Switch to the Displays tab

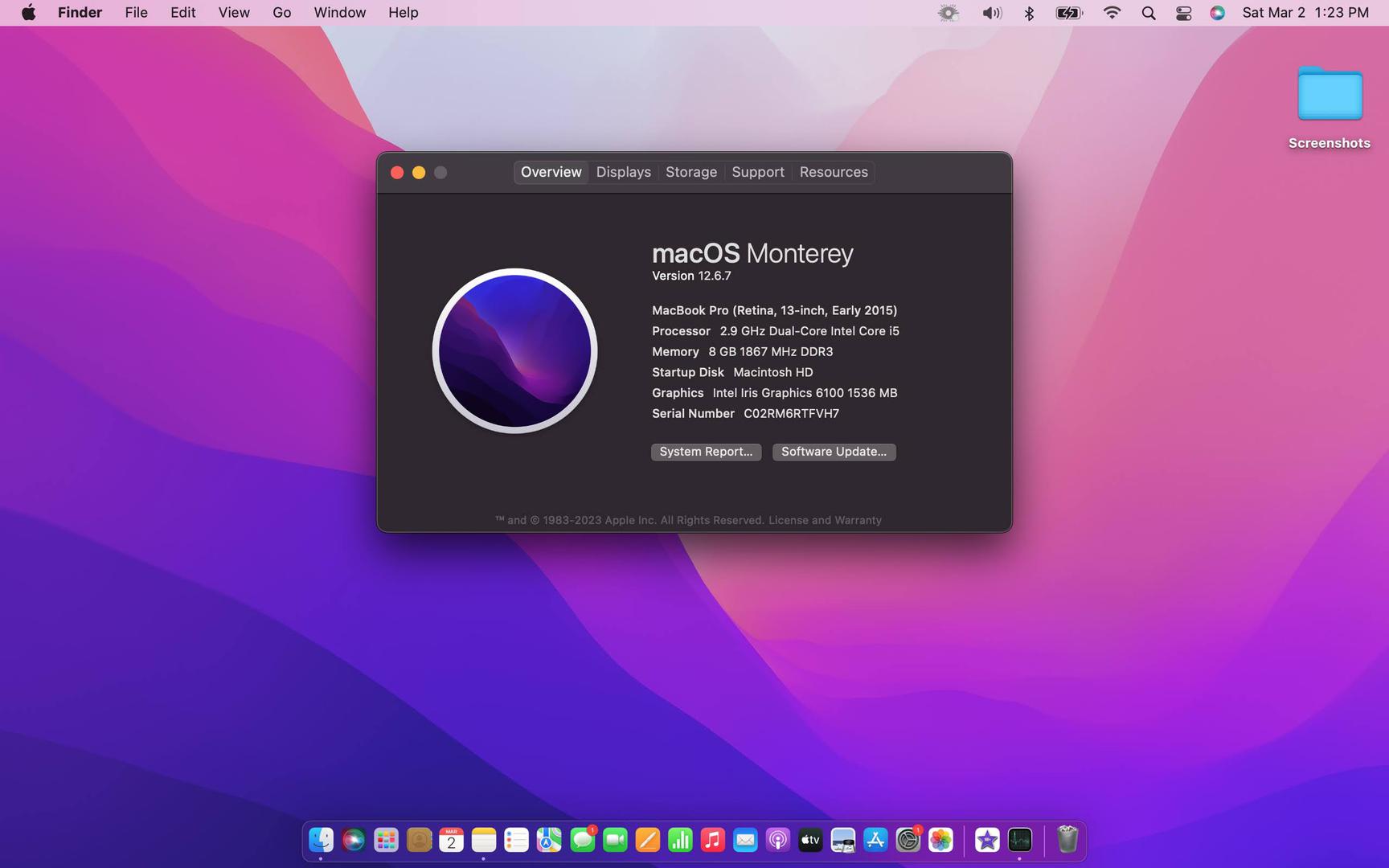click(624, 172)
